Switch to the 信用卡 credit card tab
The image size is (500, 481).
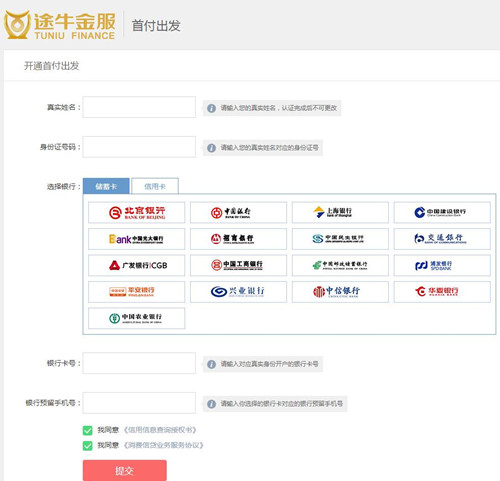(x=155, y=186)
